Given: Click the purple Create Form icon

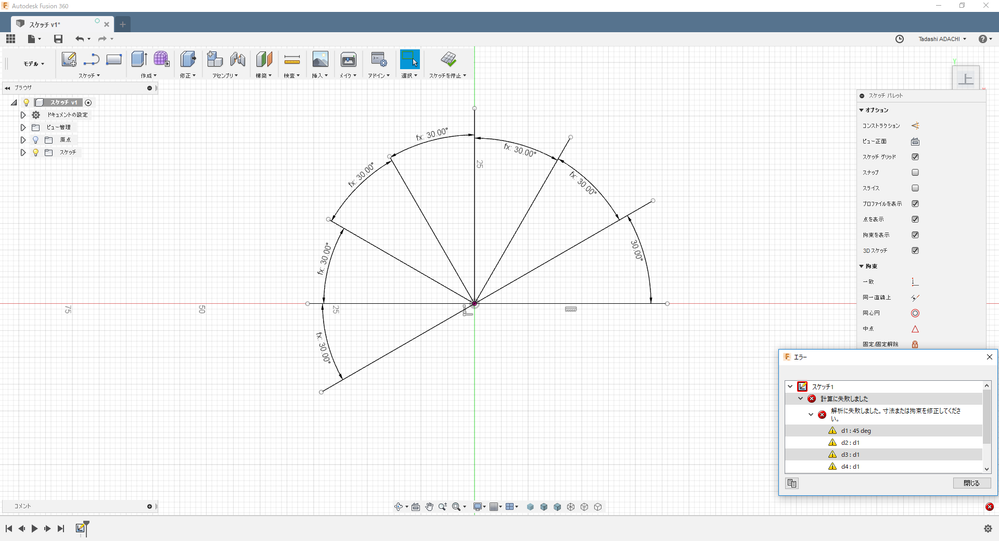Looking at the screenshot, I should [162, 59].
